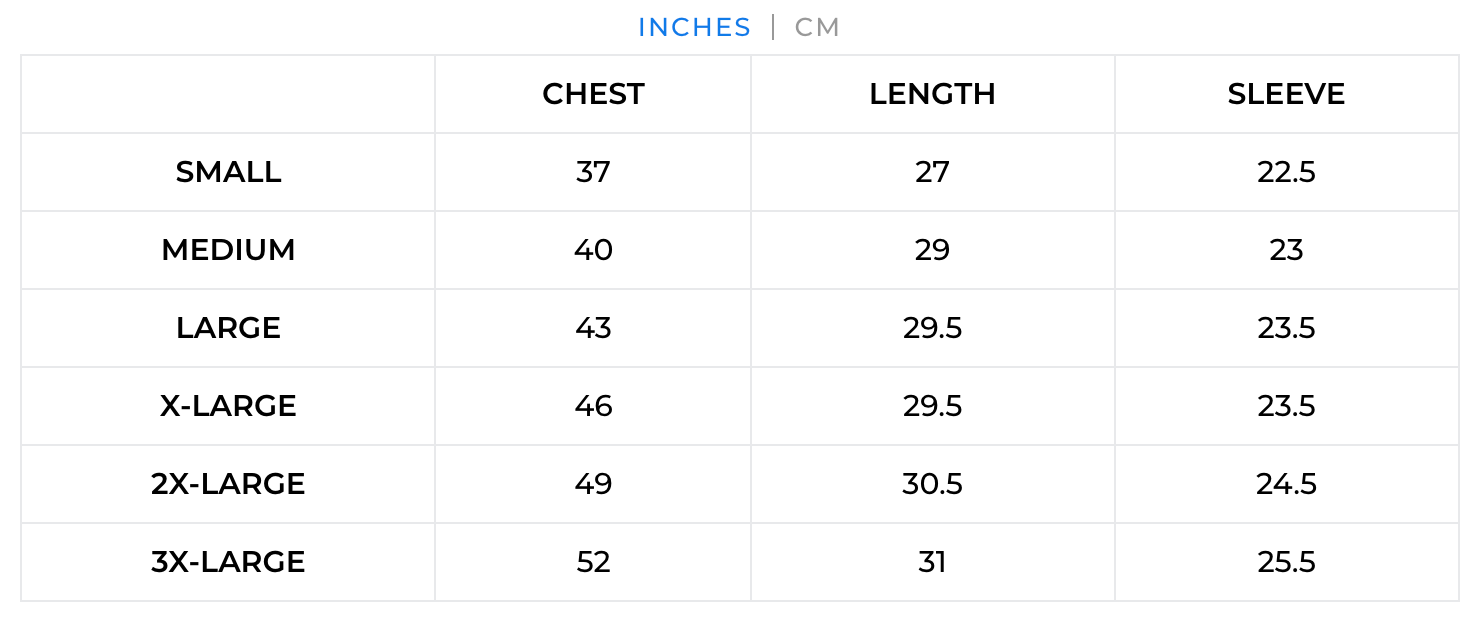Screen dimensions: 1478x626
Task: Click the Small sleeve value 22.5
Action: coord(1286,172)
